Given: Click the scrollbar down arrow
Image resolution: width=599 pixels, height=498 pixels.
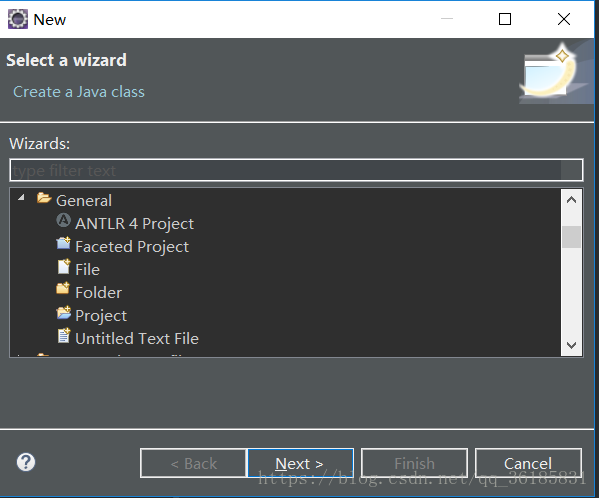Looking at the screenshot, I should click(571, 345).
